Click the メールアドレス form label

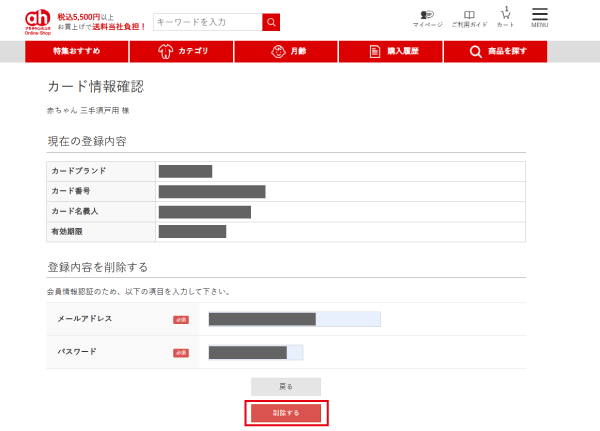pos(85,318)
